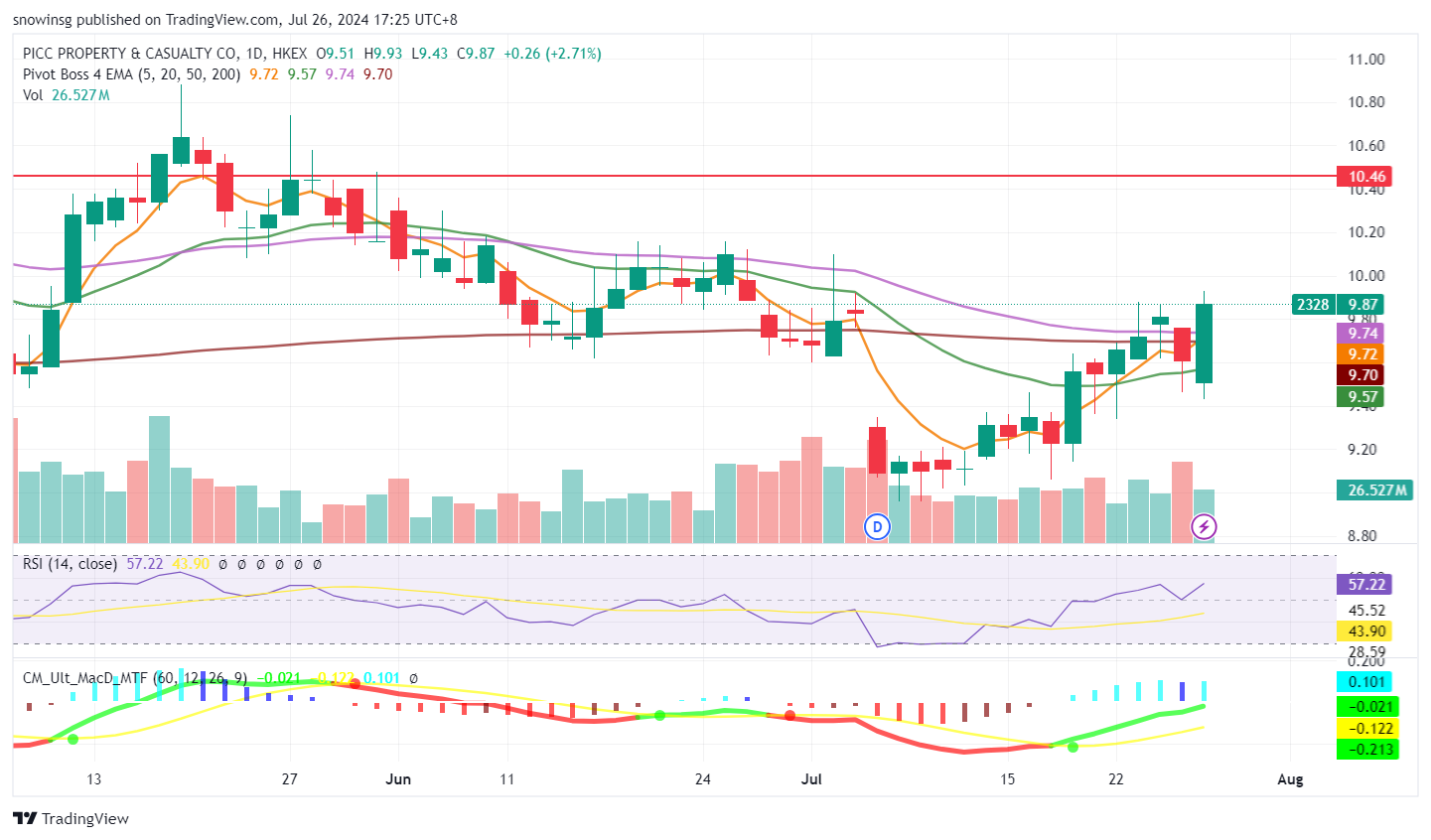Click the latest green candlestick at 9.87
Viewport: 1431px width, 840px height.
coord(1204,344)
